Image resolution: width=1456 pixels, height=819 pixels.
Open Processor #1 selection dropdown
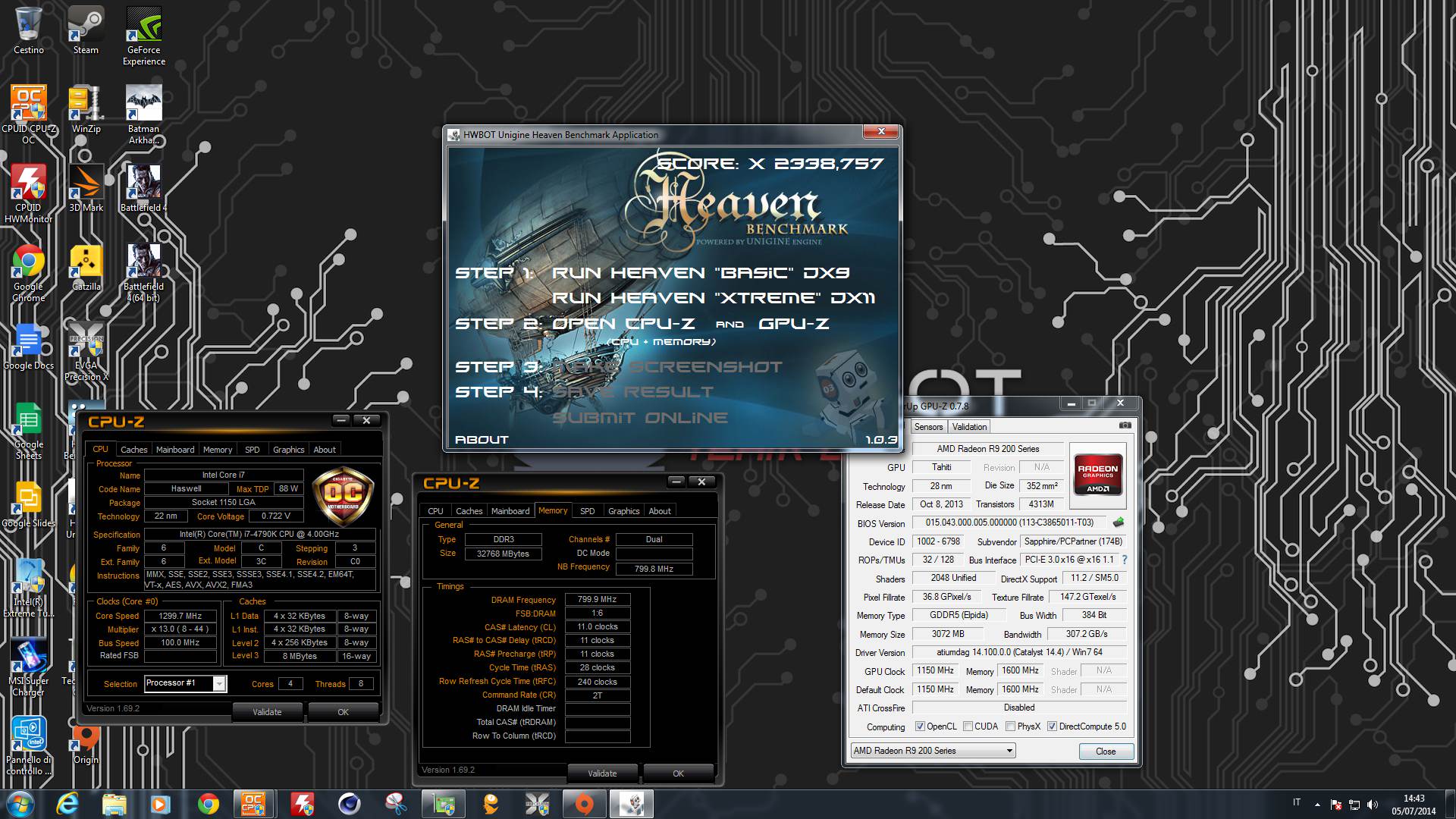(x=185, y=683)
